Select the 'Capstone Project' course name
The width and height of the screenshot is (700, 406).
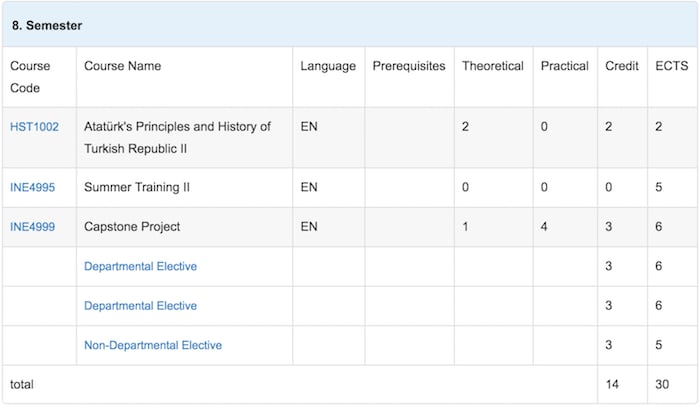[x=132, y=226]
